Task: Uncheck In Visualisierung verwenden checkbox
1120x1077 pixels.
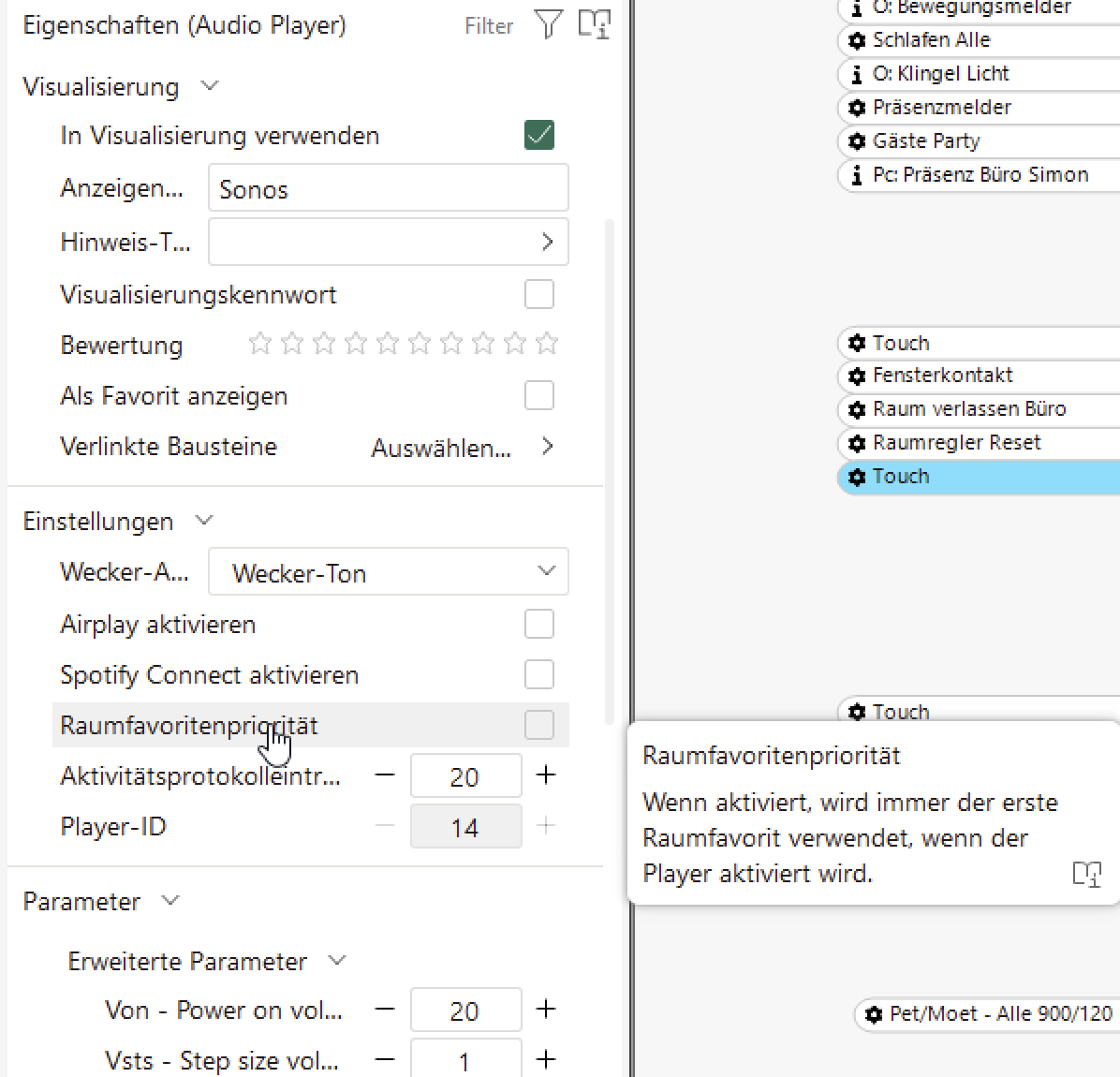Action: 539,135
